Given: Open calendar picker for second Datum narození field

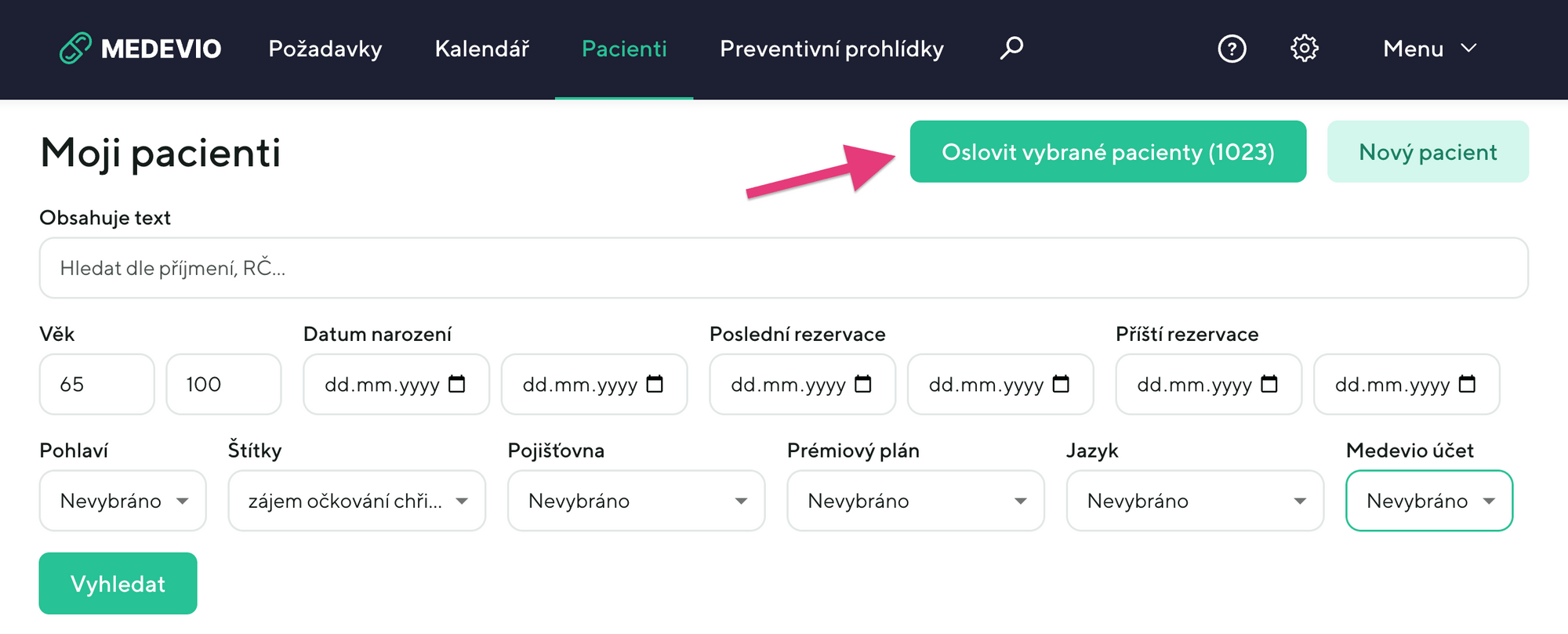Looking at the screenshot, I should tap(655, 384).
